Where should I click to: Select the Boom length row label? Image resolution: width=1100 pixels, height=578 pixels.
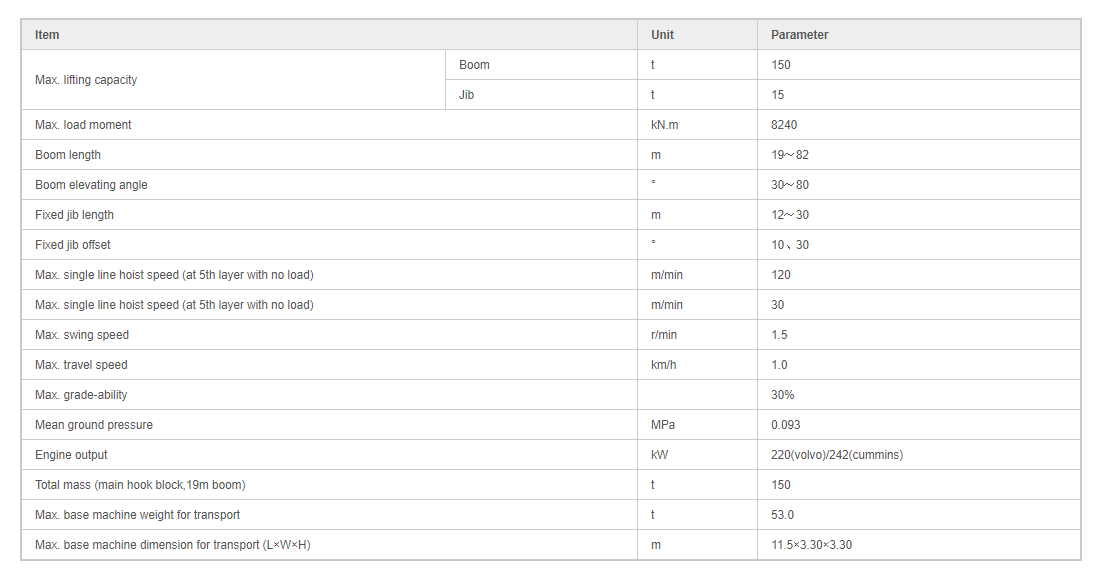click(68, 155)
